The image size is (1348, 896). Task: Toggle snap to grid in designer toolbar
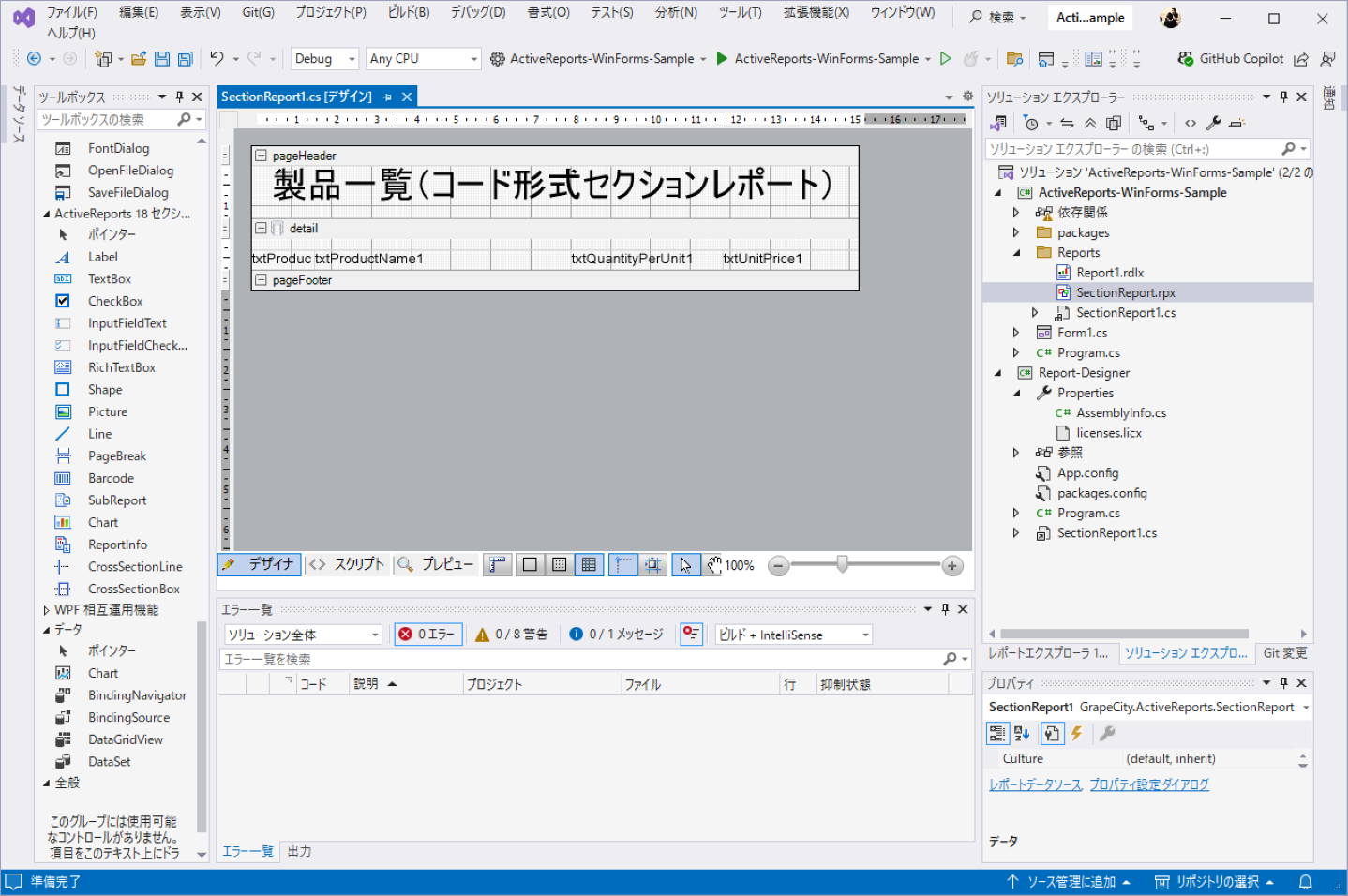click(653, 565)
